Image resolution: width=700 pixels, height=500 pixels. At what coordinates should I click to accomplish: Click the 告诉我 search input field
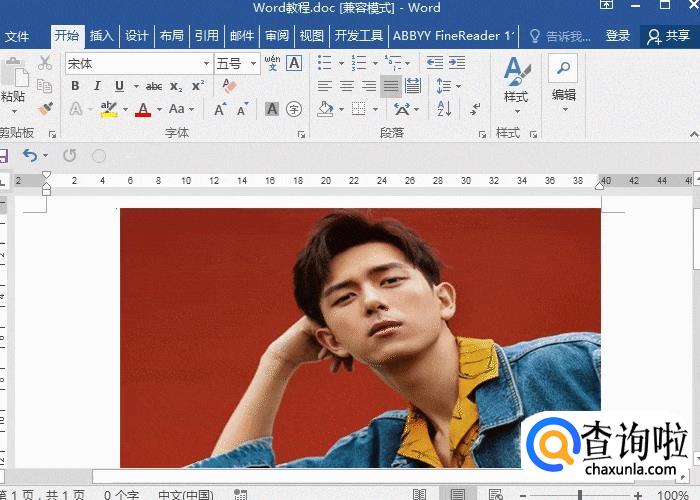tap(567, 36)
